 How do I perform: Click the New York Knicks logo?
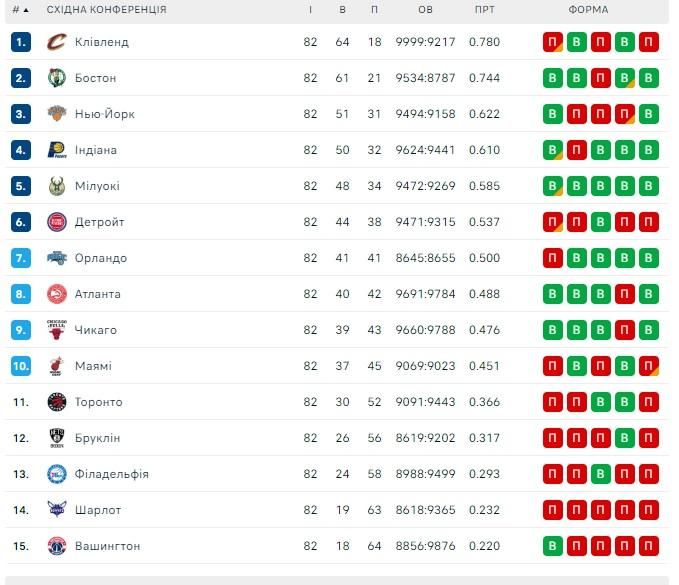pyautogui.click(x=56, y=114)
